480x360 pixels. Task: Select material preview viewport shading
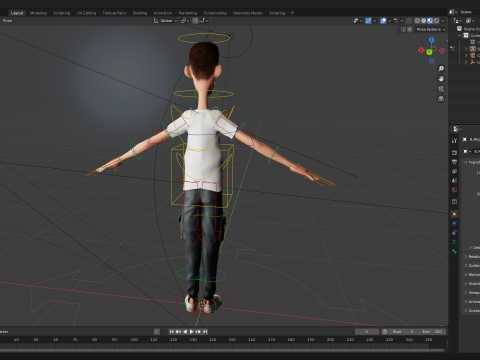430,21
